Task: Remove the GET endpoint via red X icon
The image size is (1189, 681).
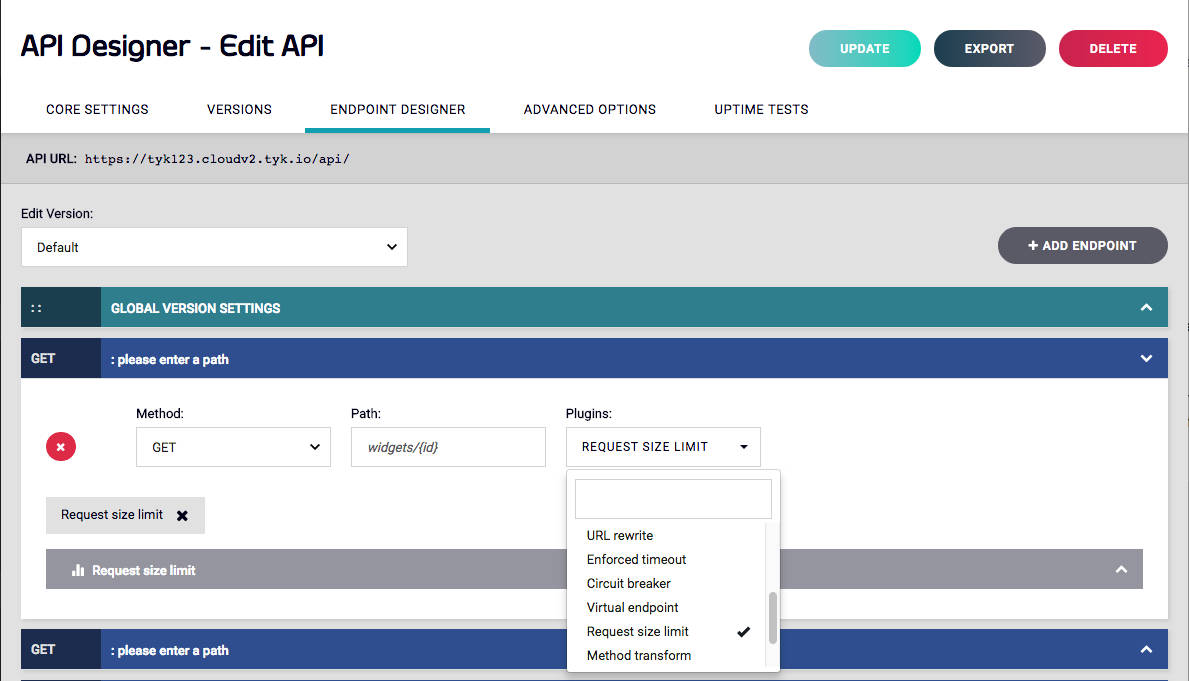Action: tap(60, 446)
